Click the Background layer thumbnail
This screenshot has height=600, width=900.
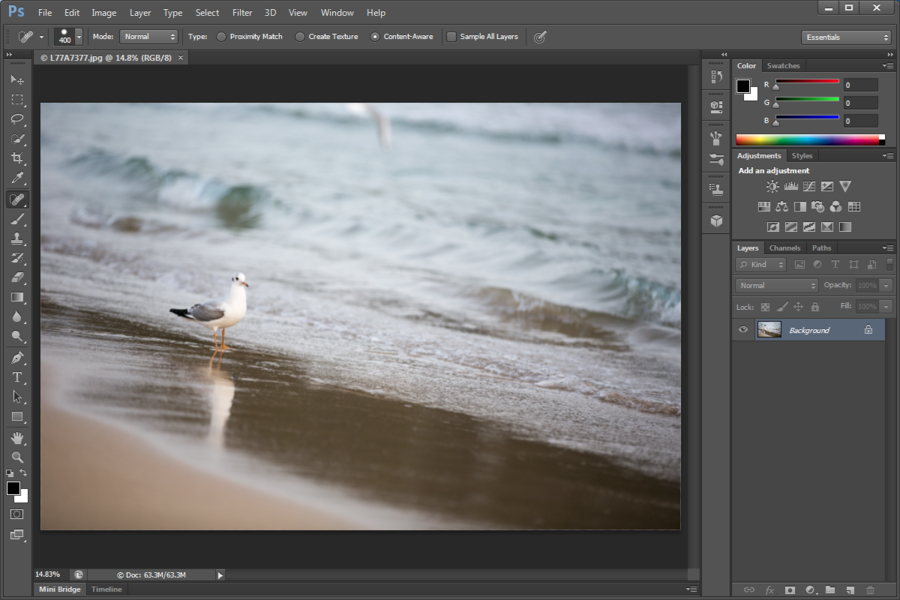click(x=769, y=330)
